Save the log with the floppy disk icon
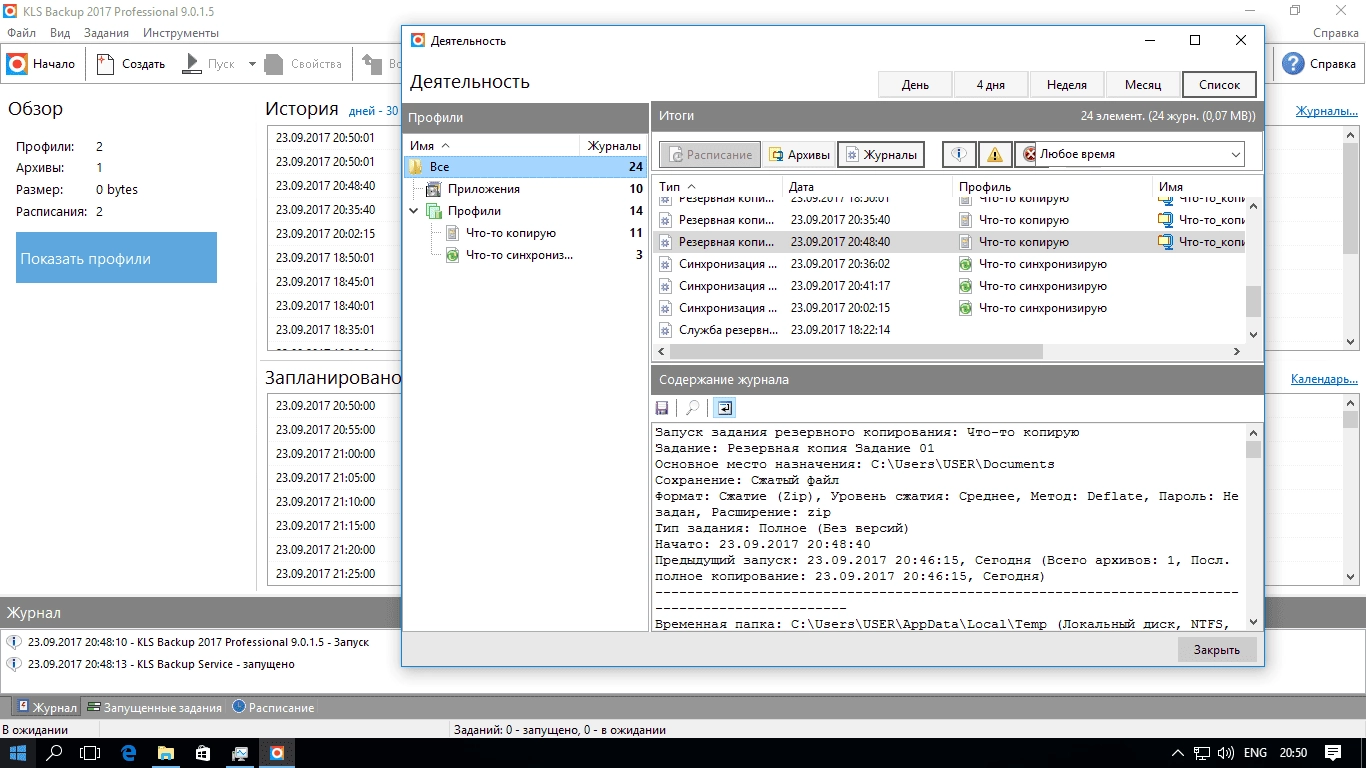The width and height of the screenshot is (1366, 768). click(x=662, y=408)
